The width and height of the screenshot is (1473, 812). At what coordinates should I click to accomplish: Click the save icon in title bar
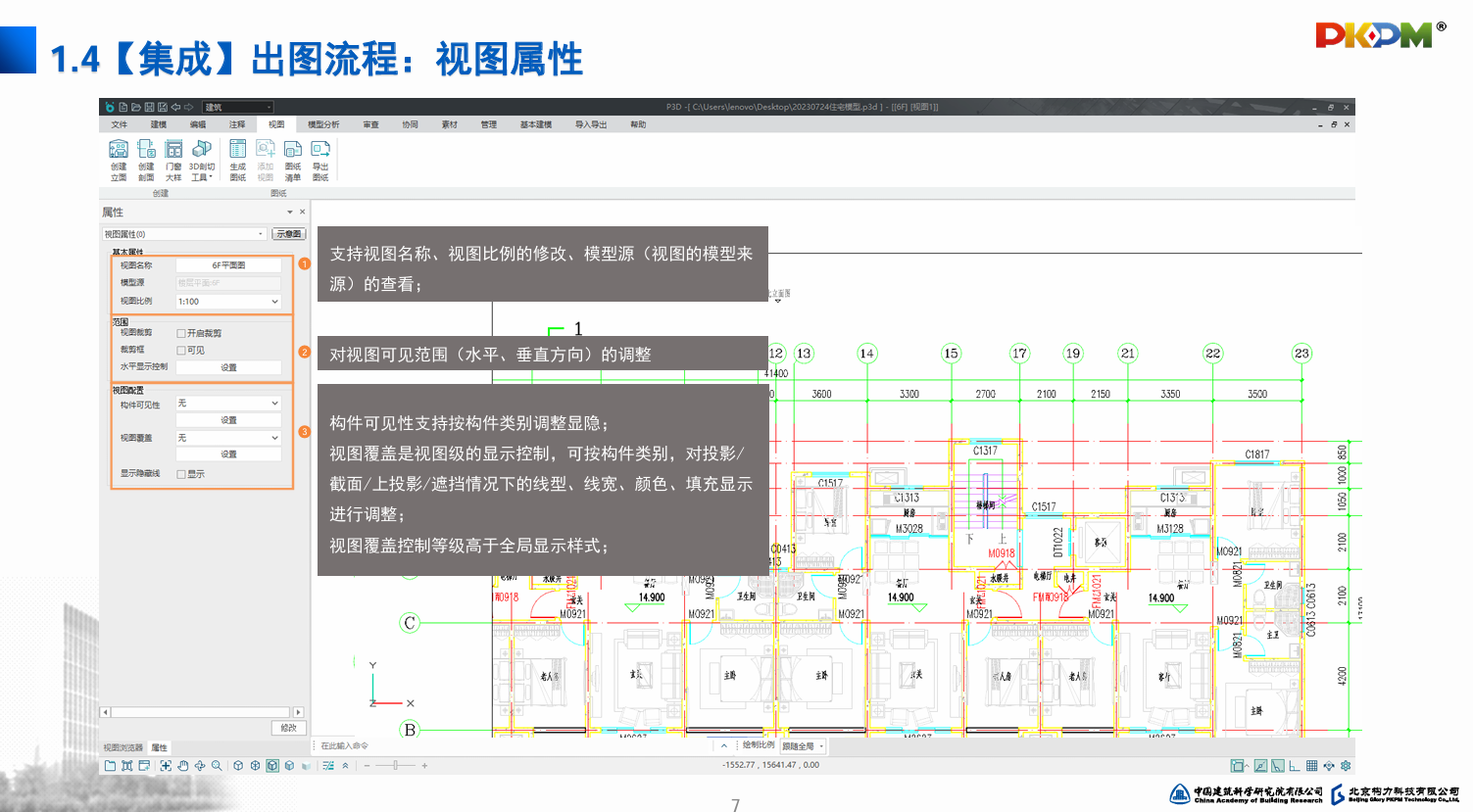pos(150,107)
